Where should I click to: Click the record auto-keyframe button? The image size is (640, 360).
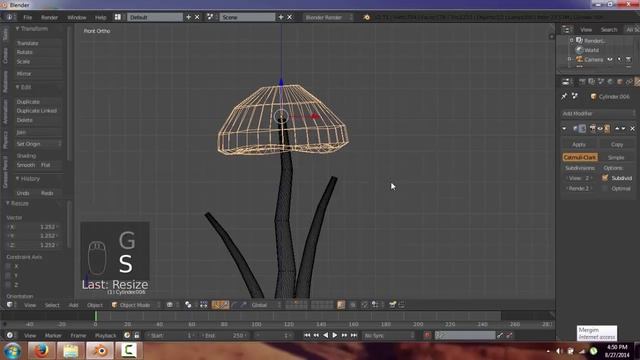click(427, 336)
